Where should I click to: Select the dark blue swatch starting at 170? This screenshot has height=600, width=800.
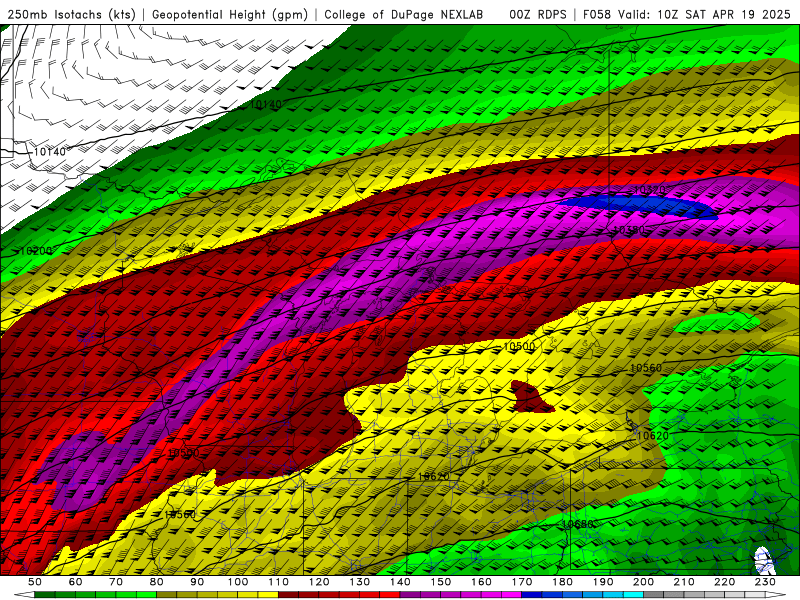click(x=532, y=595)
